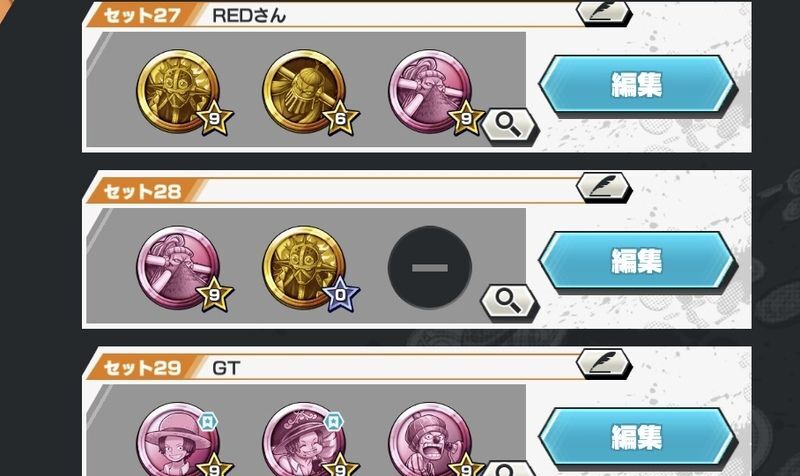Open the magnifier detail icon for セット29

point(510,469)
